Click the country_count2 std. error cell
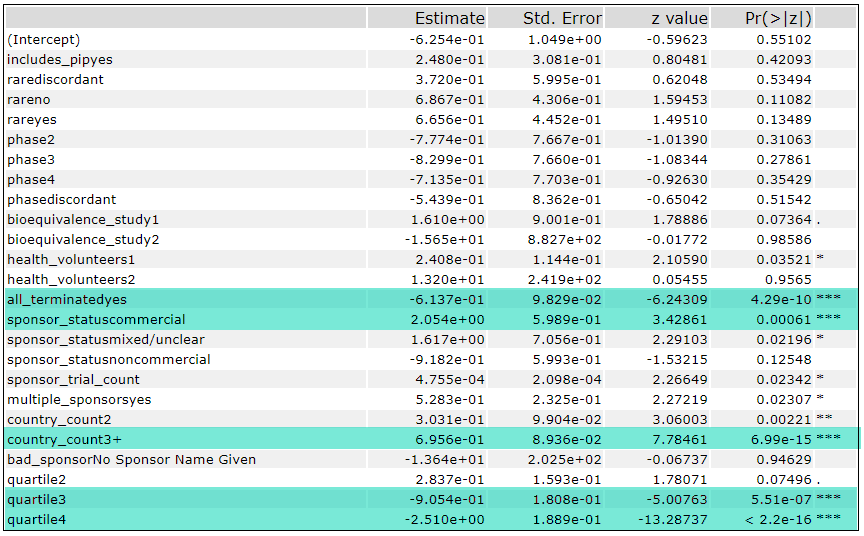The height and width of the screenshot is (536, 864). pyautogui.click(x=567, y=420)
